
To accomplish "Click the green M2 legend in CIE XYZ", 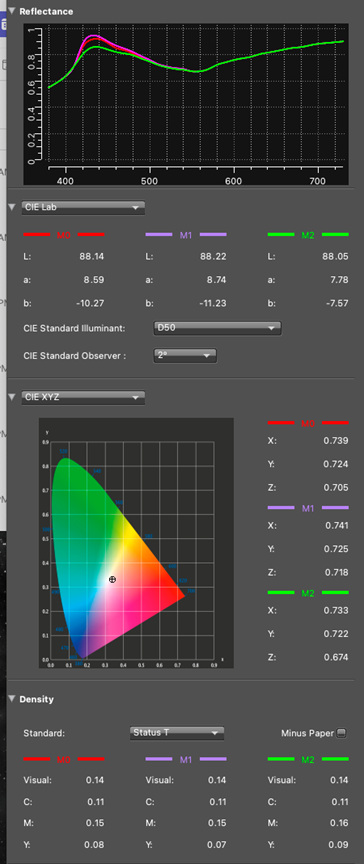I will (308, 593).
